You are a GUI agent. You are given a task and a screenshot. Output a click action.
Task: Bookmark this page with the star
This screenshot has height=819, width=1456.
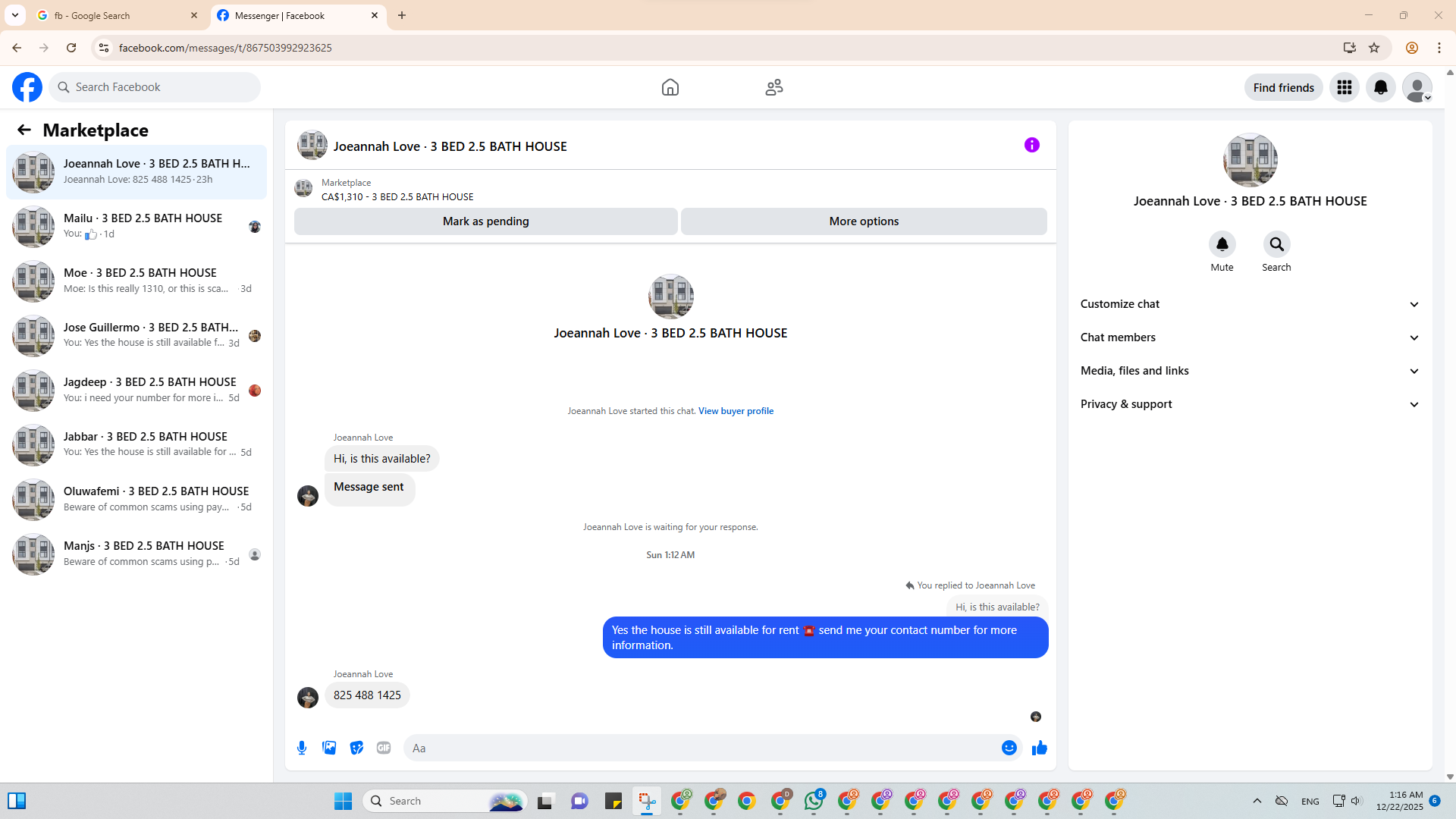coord(1374,48)
